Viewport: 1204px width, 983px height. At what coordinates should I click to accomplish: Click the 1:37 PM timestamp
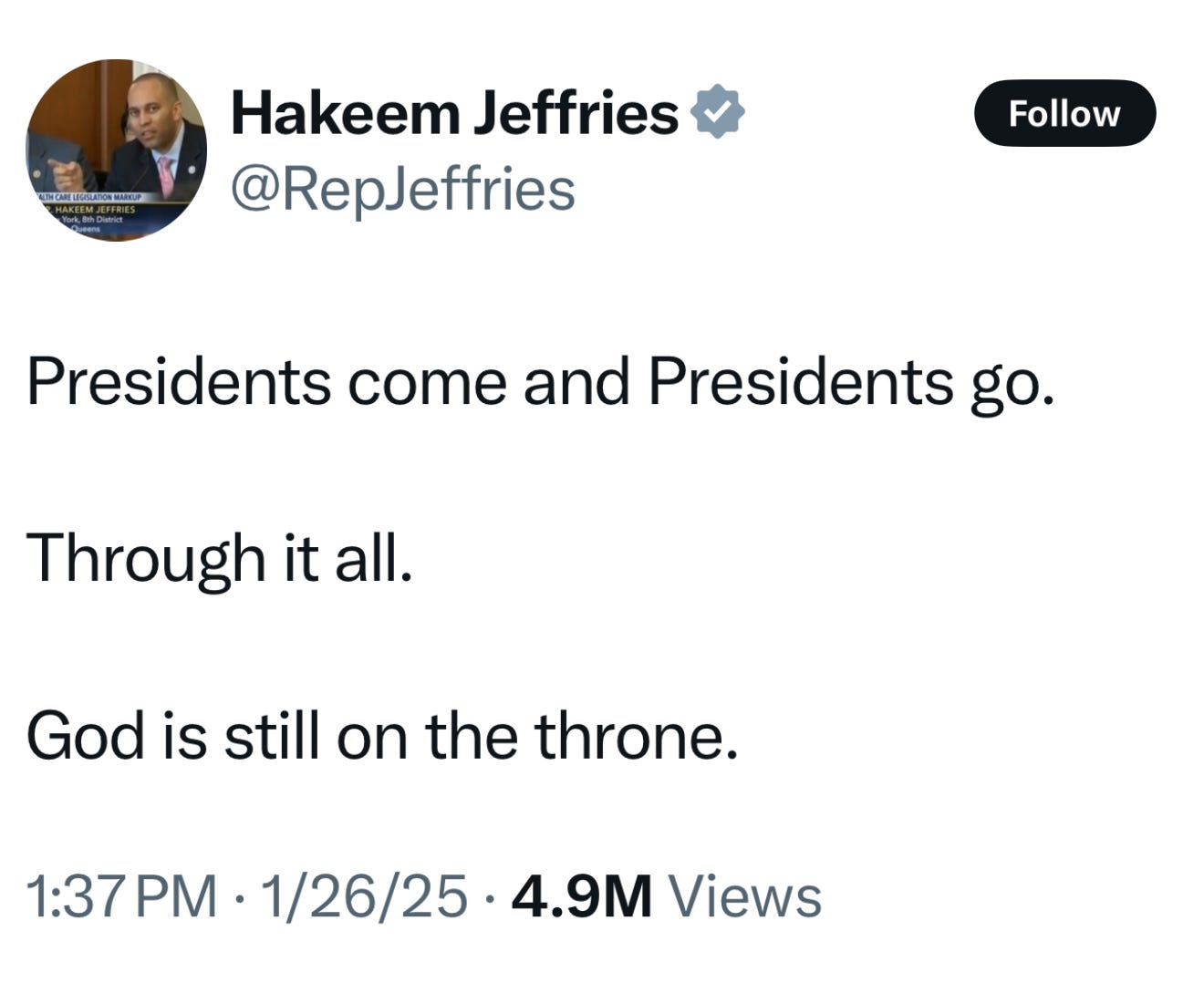122,895
